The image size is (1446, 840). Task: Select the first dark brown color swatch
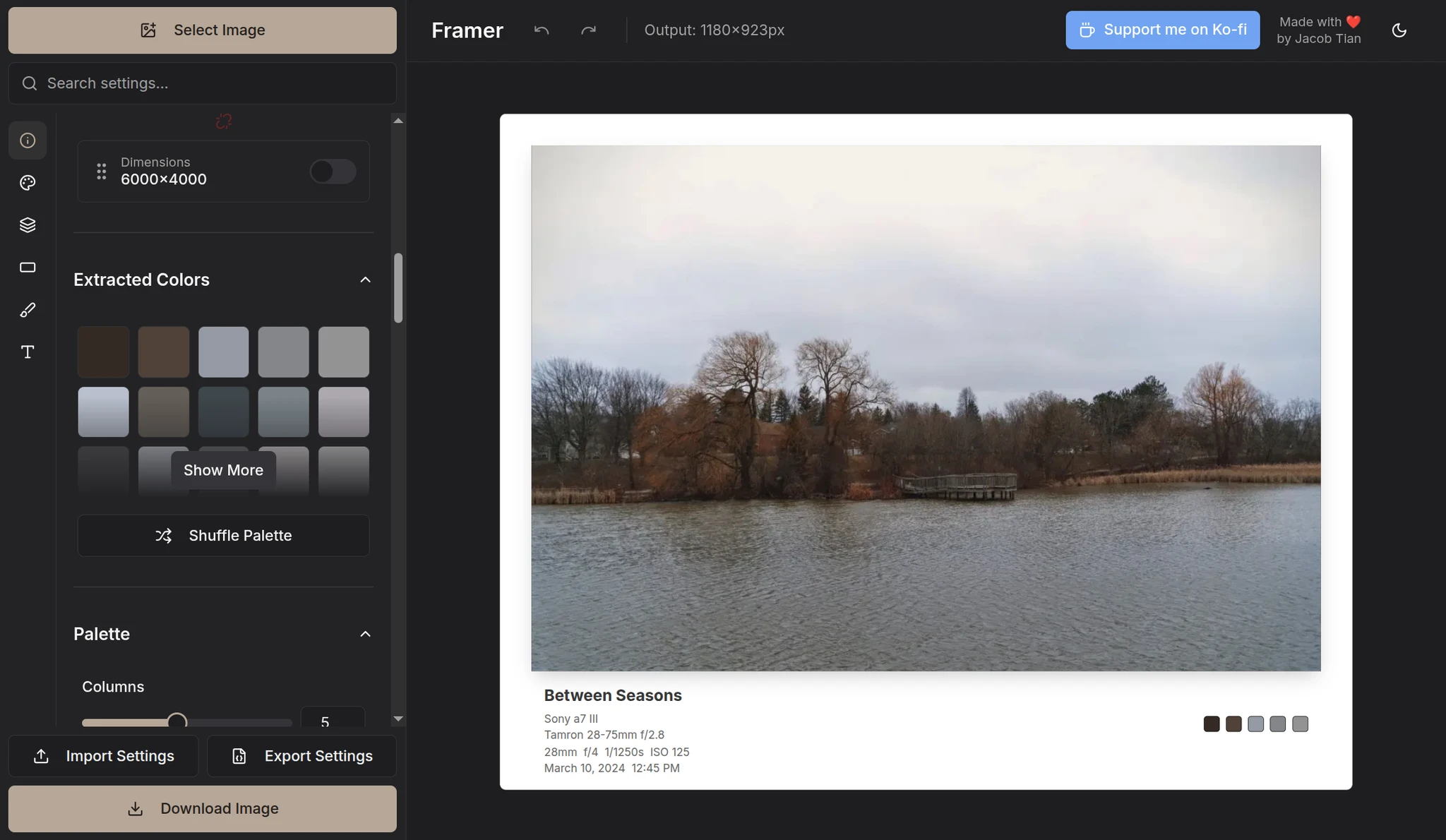[103, 352]
